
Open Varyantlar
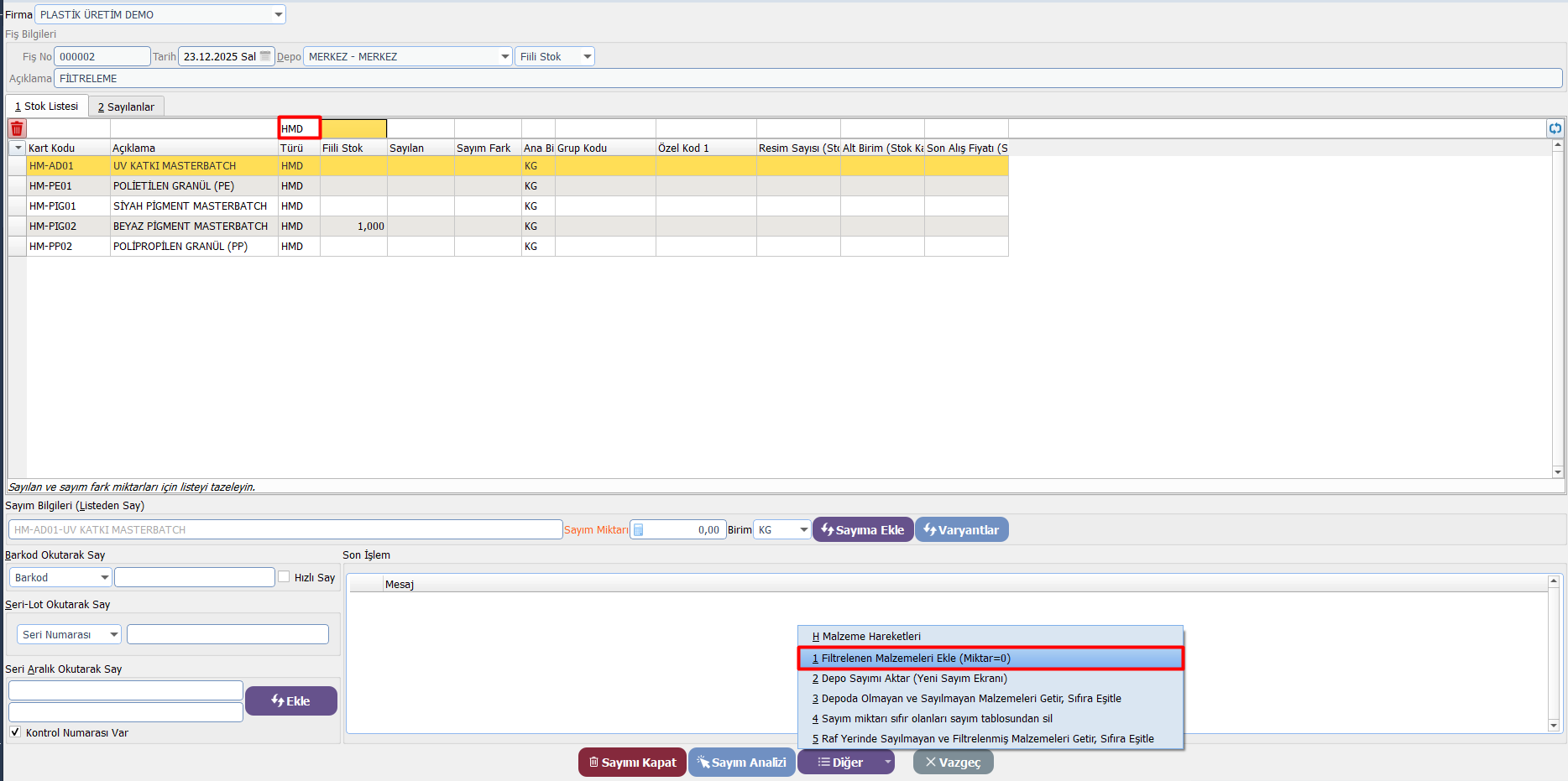coord(961,530)
